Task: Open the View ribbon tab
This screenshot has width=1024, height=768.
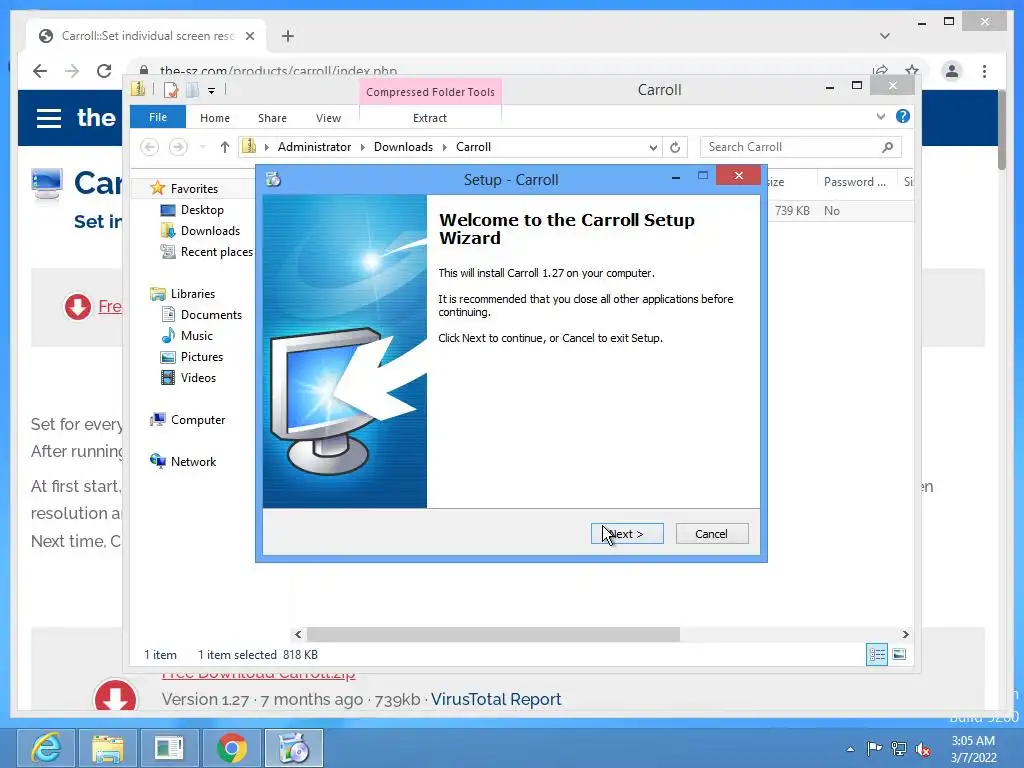Action: pyautogui.click(x=328, y=118)
